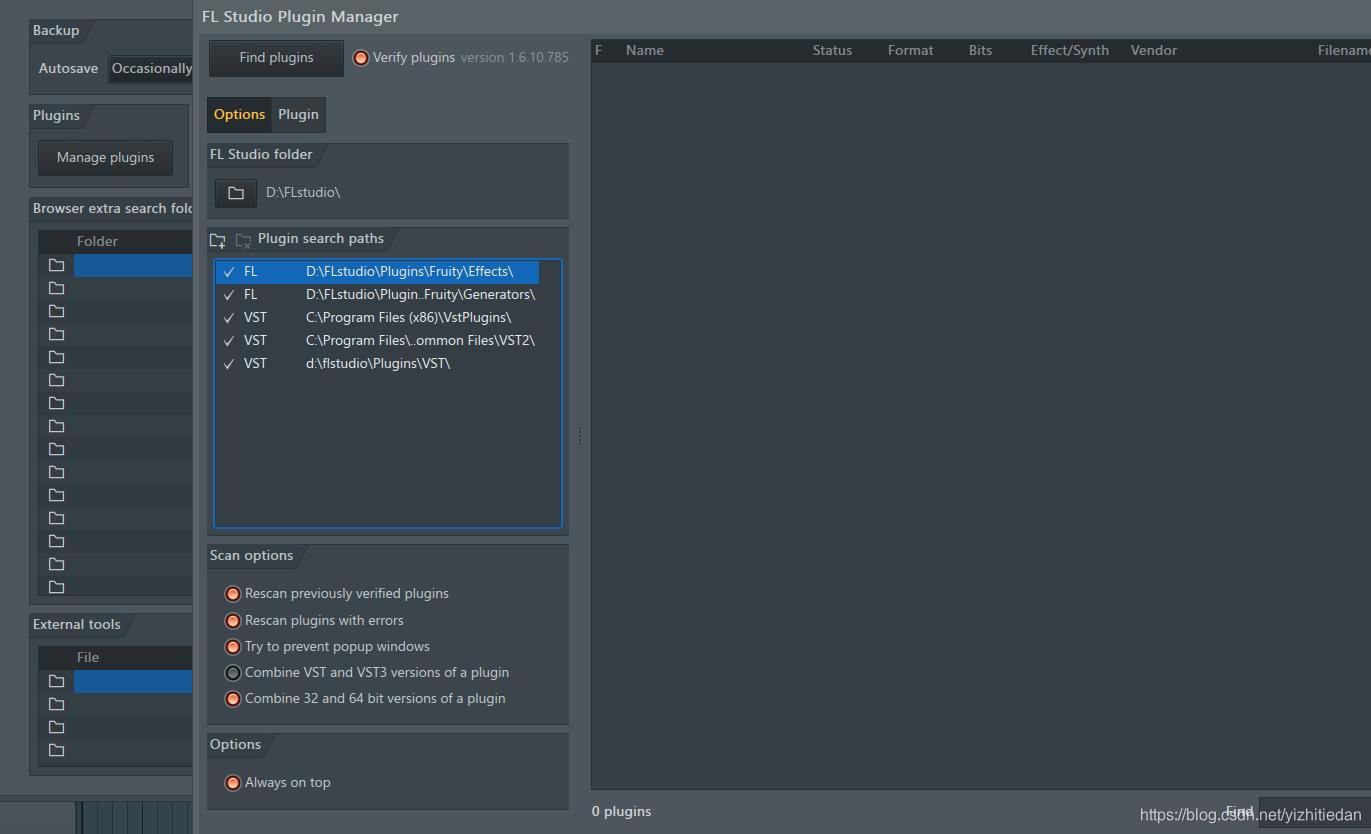Select the Fruity\Generators path row
Screen dimensions: 1371x834
click(378, 295)
